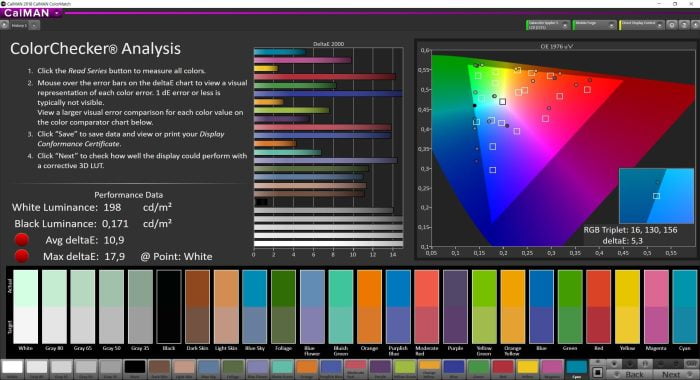
Task: Expand the History 1 tab dropdown arrow
Action: pyautogui.click(x=34, y=25)
